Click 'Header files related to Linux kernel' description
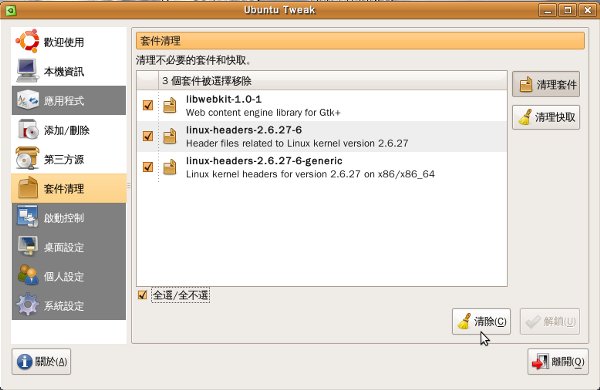 point(297,143)
